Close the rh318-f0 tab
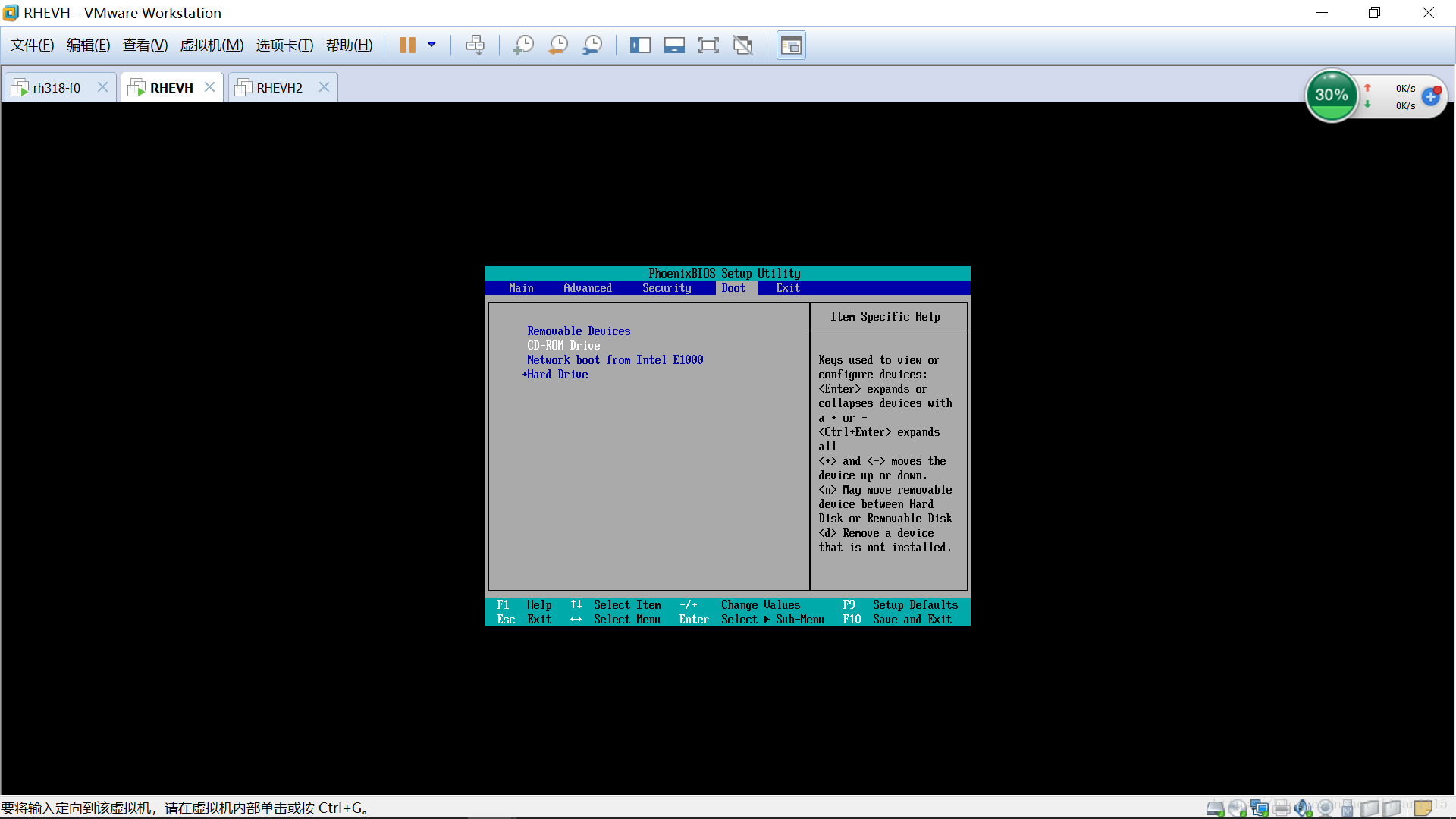The height and width of the screenshot is (819, 1456). (x=102, y=87)
